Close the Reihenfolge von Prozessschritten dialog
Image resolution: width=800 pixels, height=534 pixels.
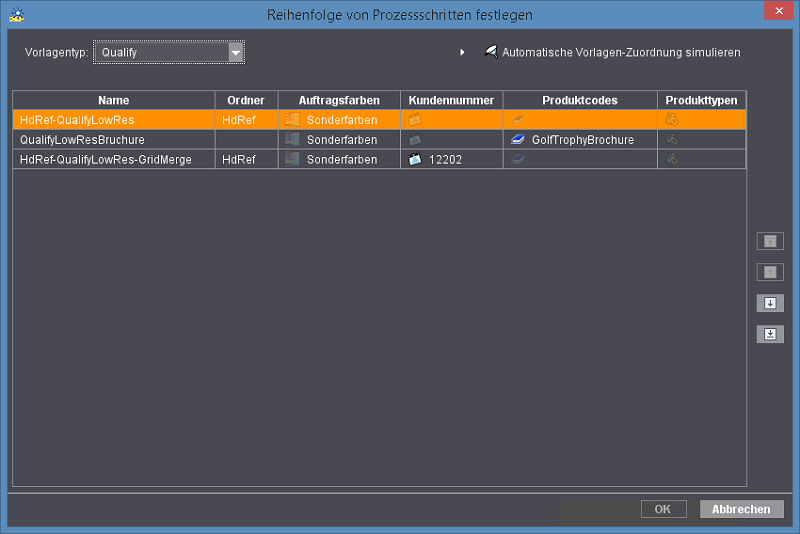[x=775, y=12]
